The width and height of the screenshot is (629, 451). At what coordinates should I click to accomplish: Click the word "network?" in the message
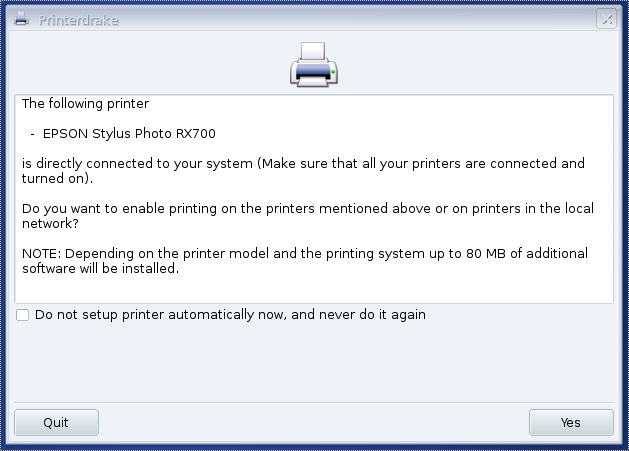click(50, 223)
